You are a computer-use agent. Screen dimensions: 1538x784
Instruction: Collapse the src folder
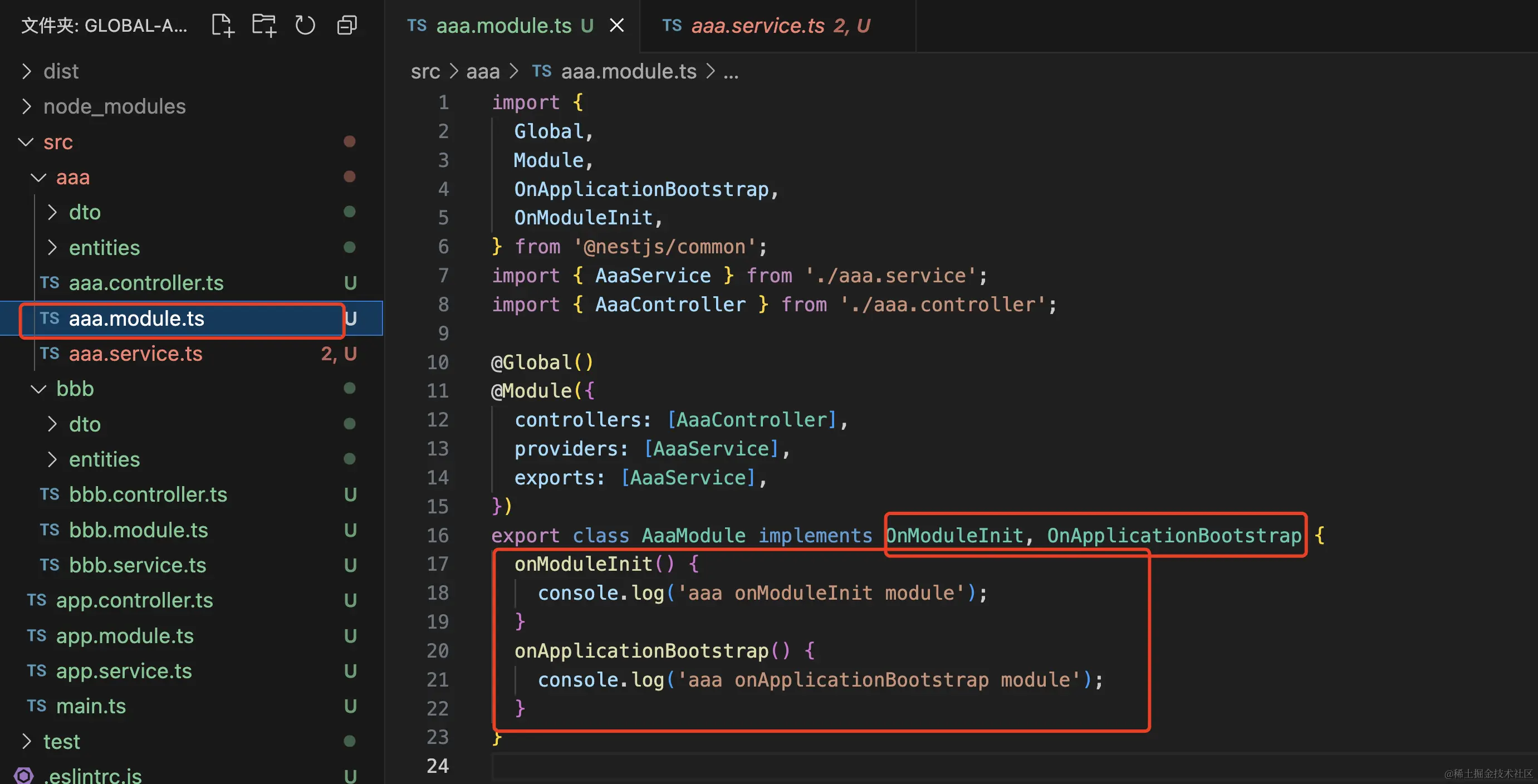(x=26, y=142)
